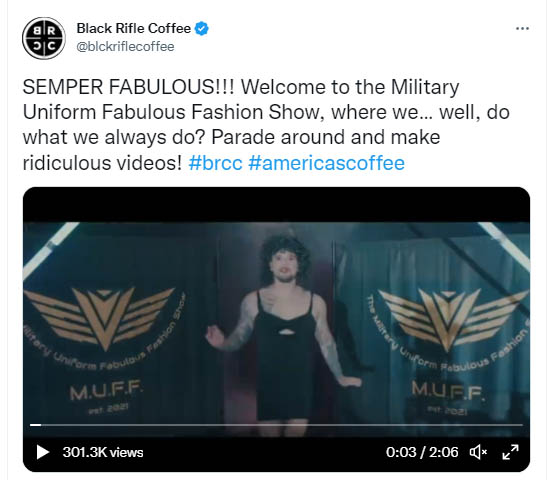Open the #brcc hashtag

pyautogui.click(x=215, y=163)
